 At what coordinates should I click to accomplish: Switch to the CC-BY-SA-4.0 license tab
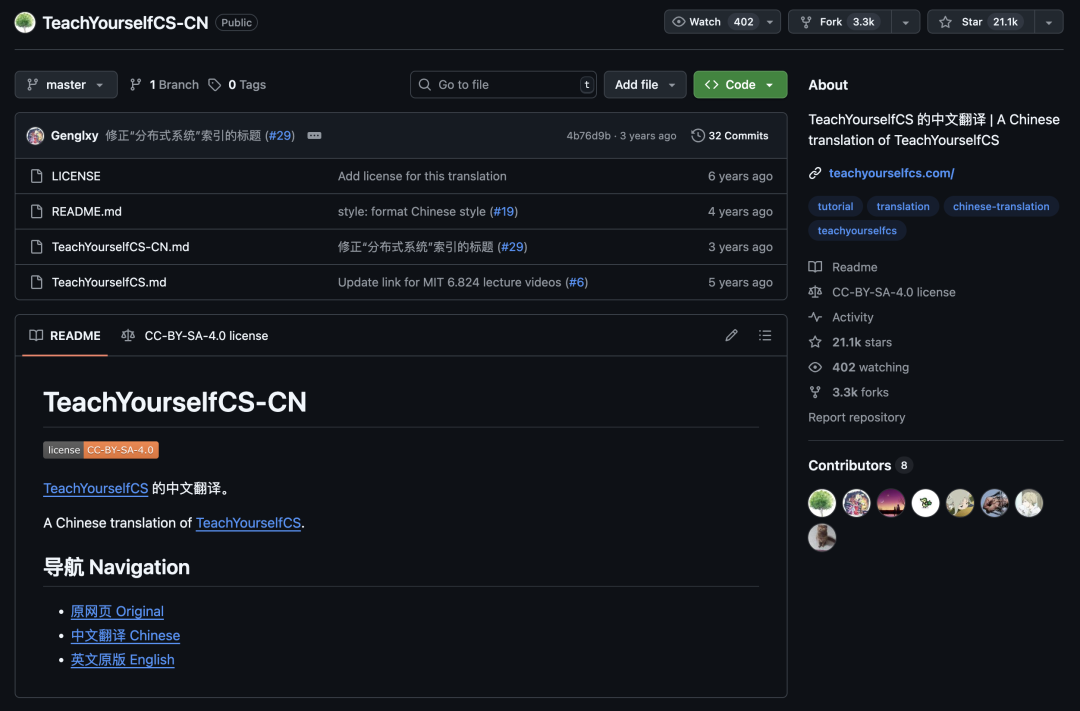click(194, 336)
